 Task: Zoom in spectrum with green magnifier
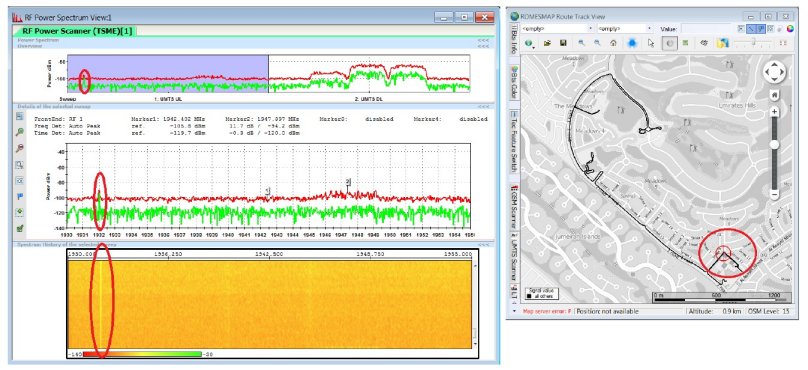click(x=20, y=132)
